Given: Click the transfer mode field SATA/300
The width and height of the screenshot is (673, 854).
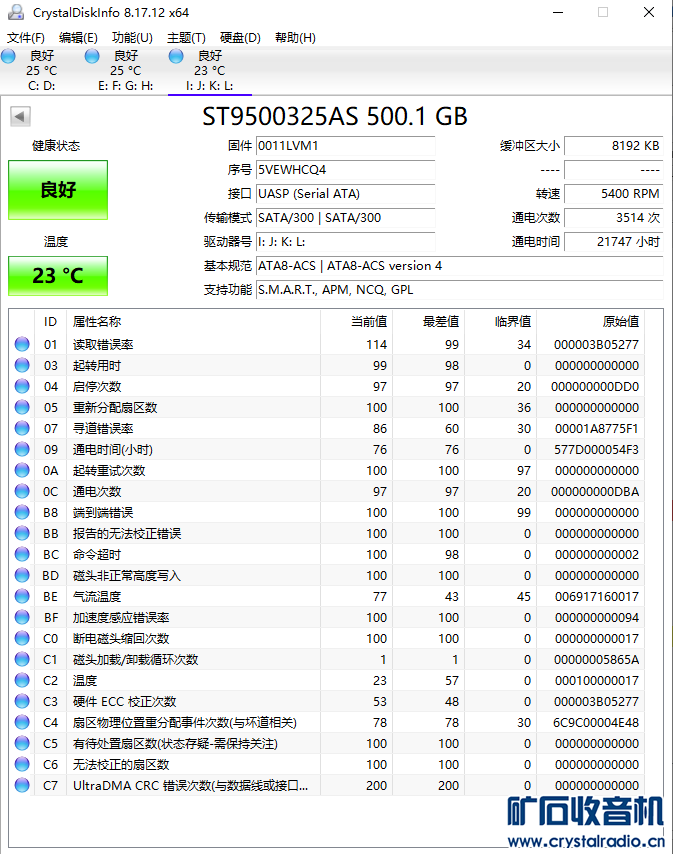Looking at the screenshot, I should coord(345,218).
